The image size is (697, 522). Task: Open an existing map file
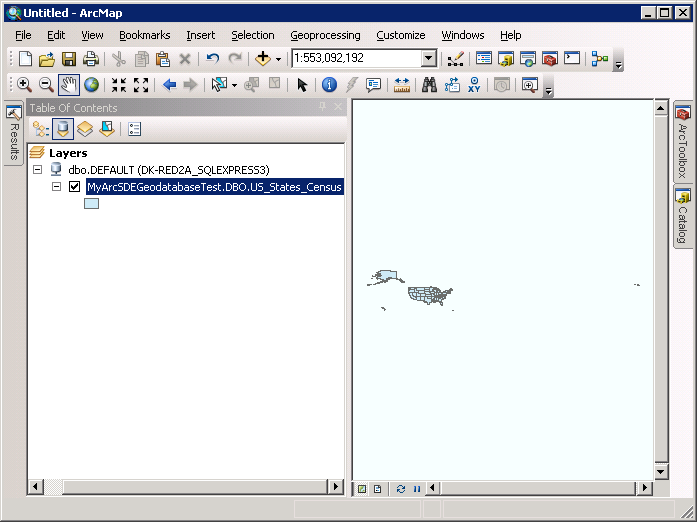point(47,59)
